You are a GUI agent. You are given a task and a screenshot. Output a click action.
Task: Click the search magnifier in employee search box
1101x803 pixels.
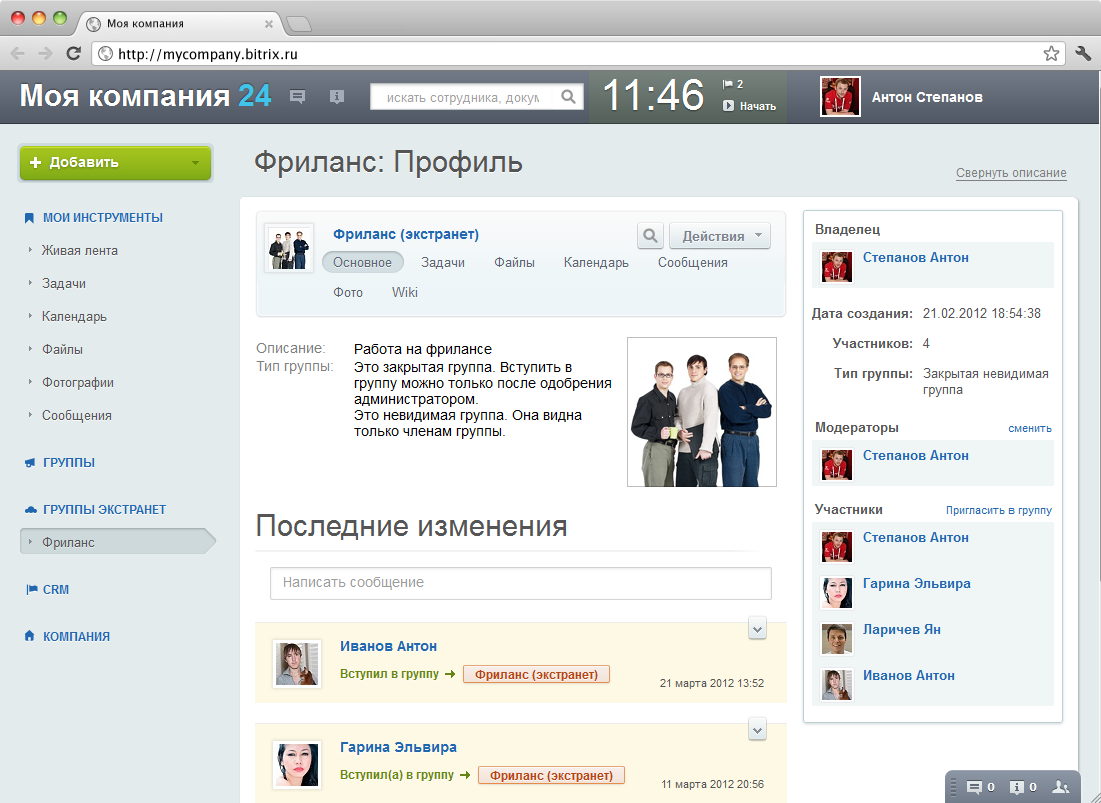tap(568, 97)
